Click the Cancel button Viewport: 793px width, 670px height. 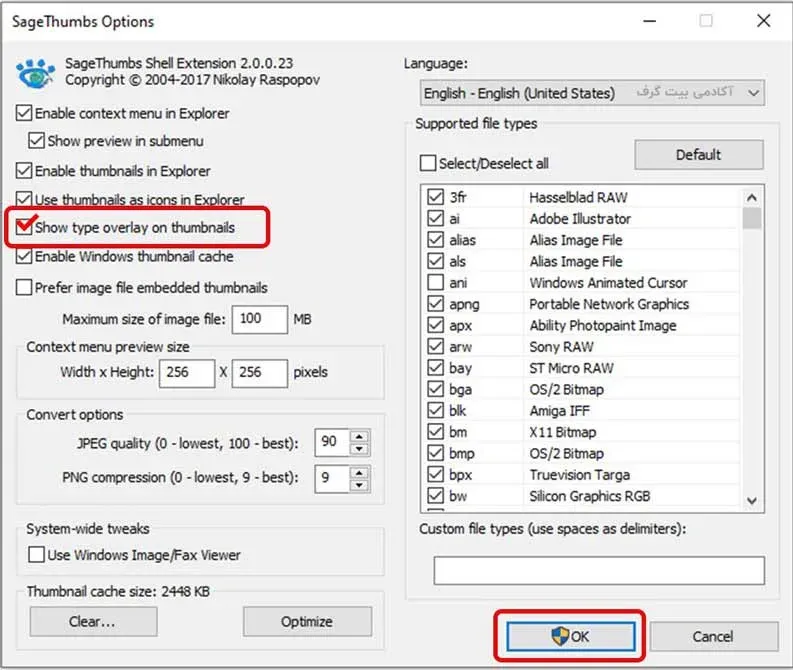[x=714, y=636]
